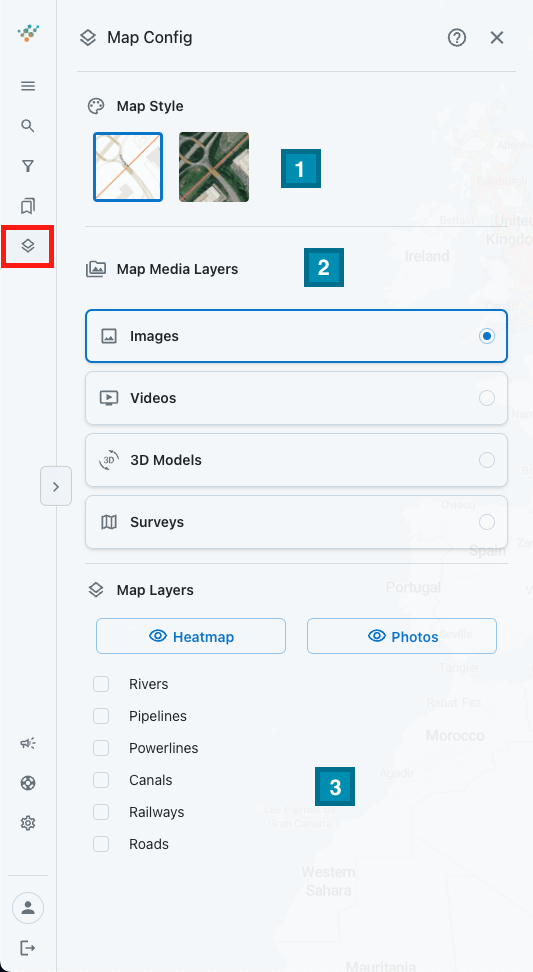Select the satellite map style thumbnail
This screenshot has height=972, width=533.
click(214, 167)
